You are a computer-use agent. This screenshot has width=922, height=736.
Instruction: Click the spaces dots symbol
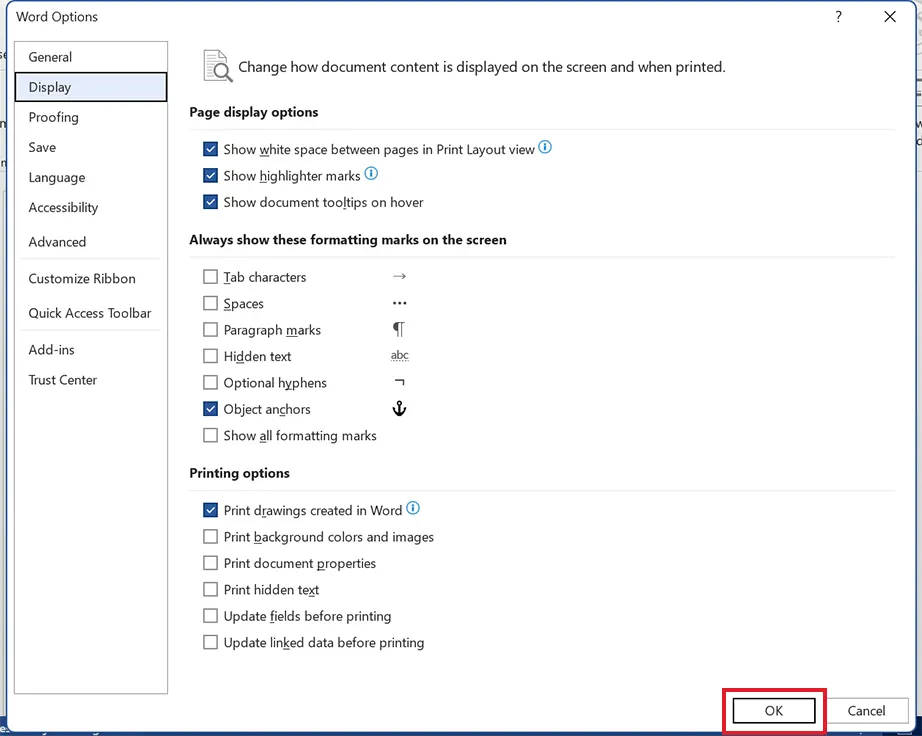pos(399,303)
